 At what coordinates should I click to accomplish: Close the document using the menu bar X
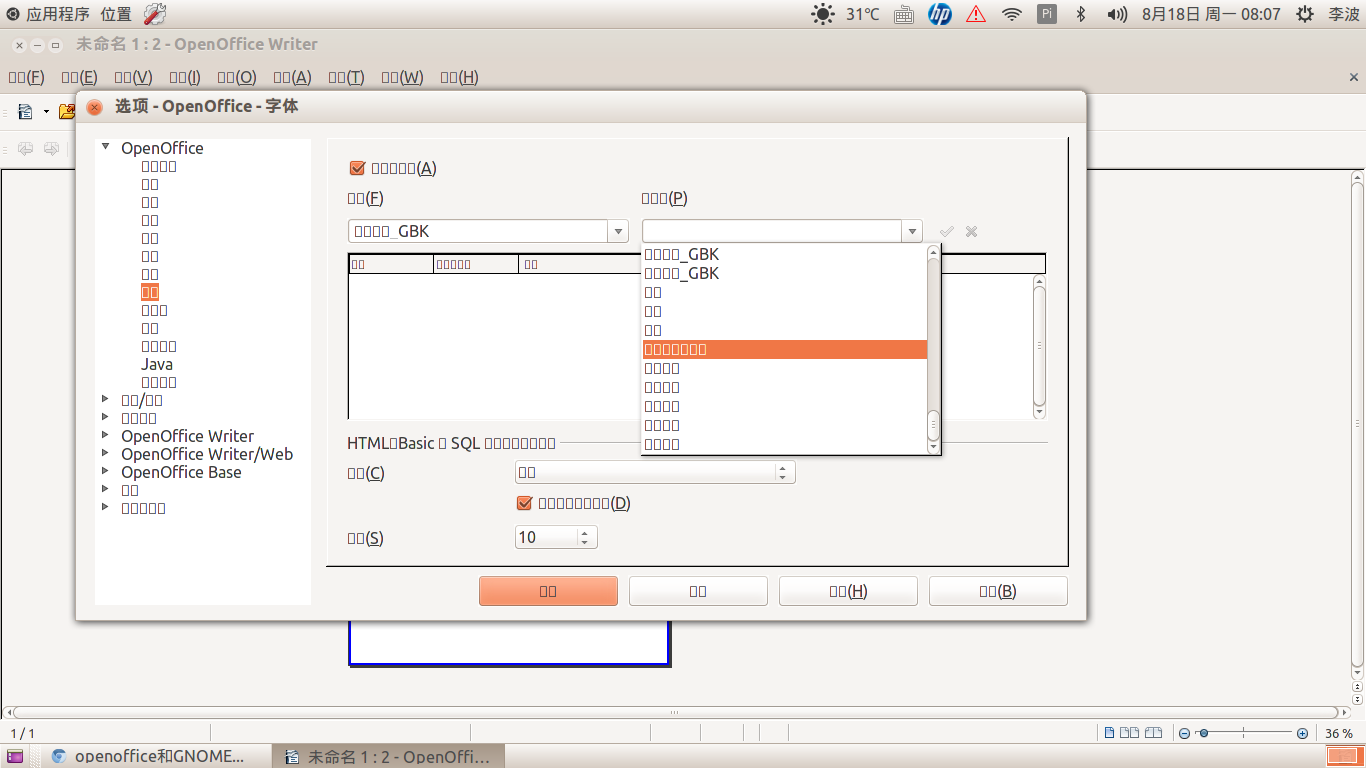click(1354, 77)
